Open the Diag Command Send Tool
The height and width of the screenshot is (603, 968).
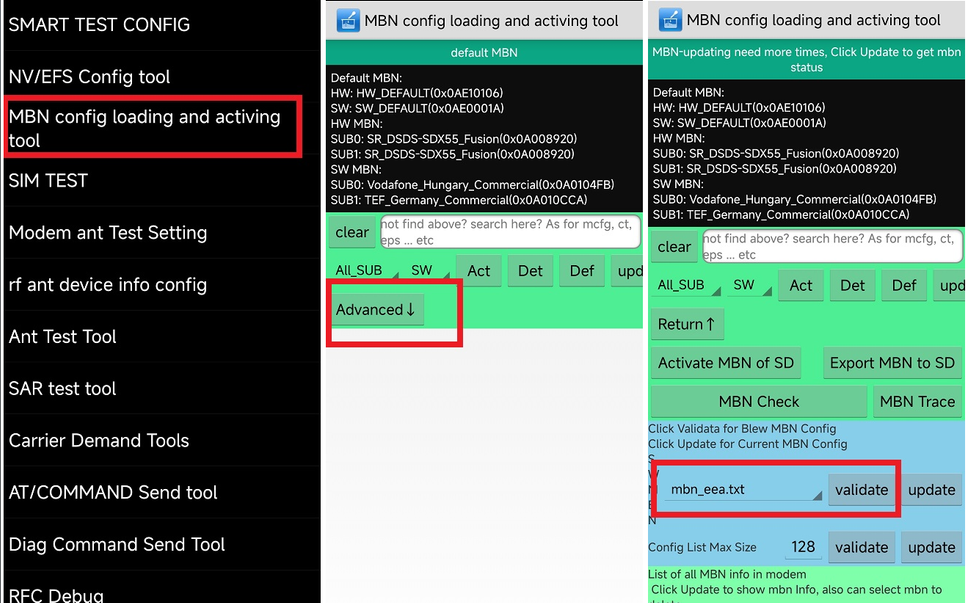click(117, 545)
